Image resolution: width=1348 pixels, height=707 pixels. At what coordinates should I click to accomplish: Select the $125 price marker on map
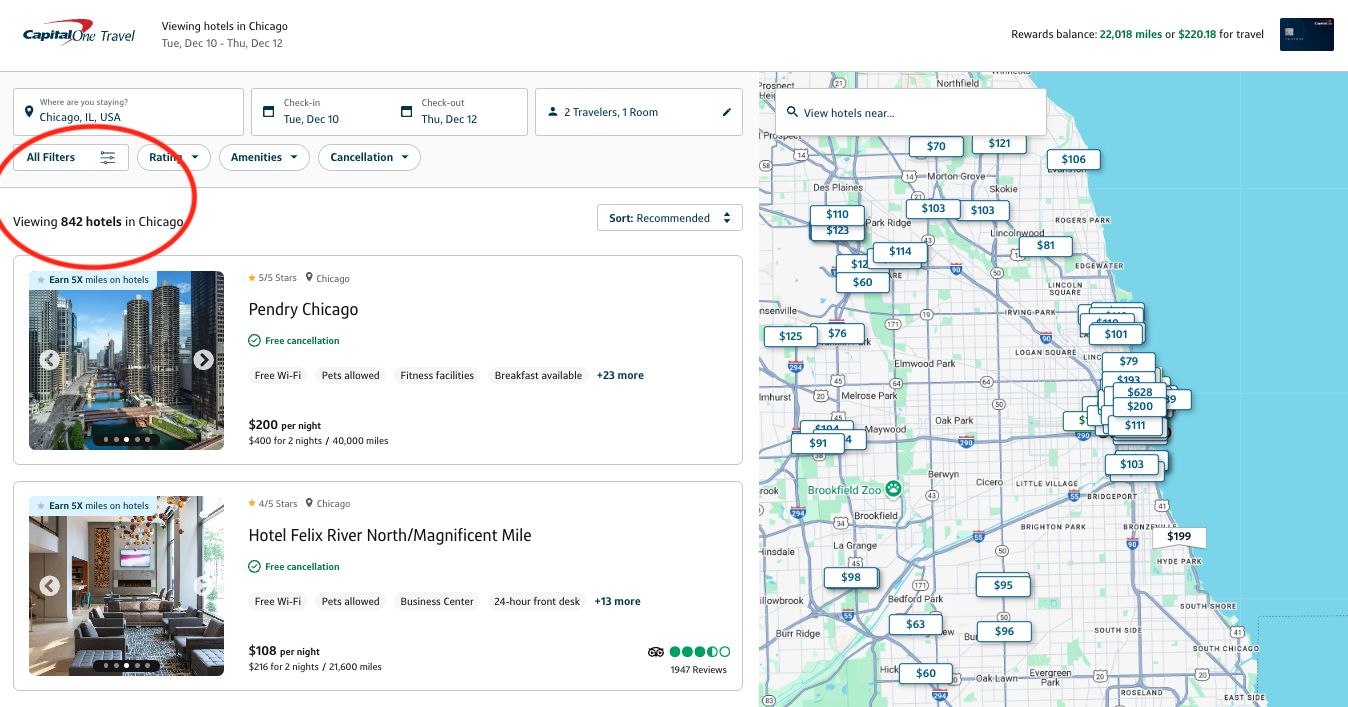(790, 337)
